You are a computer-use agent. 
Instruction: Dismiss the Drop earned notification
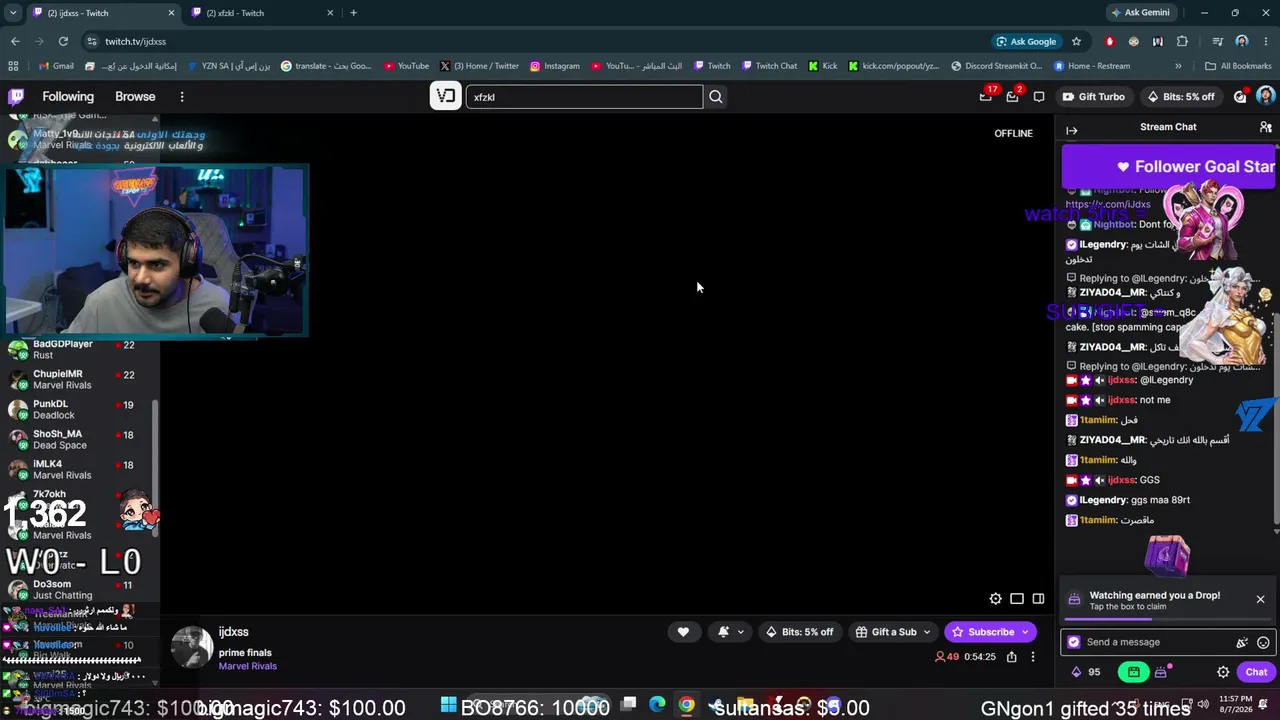pos(1260,599)
